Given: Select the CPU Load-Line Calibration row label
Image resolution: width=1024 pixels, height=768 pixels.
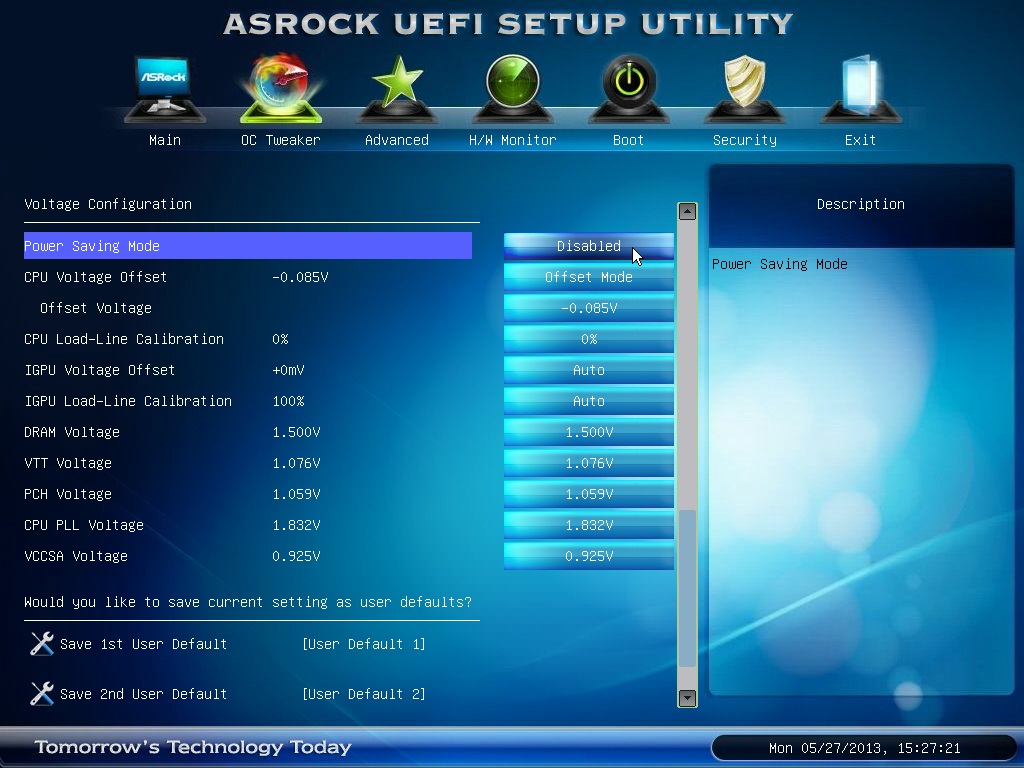Looking at the screenshot, I should [x=124, y=339].
